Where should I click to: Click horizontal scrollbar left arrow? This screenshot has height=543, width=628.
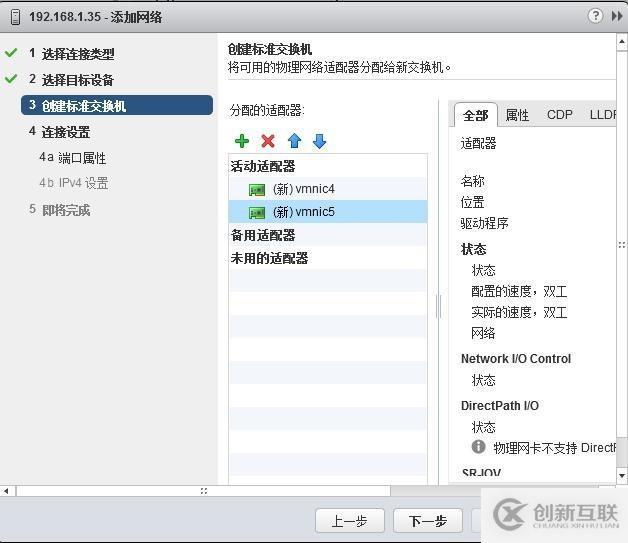coord(6,491)
